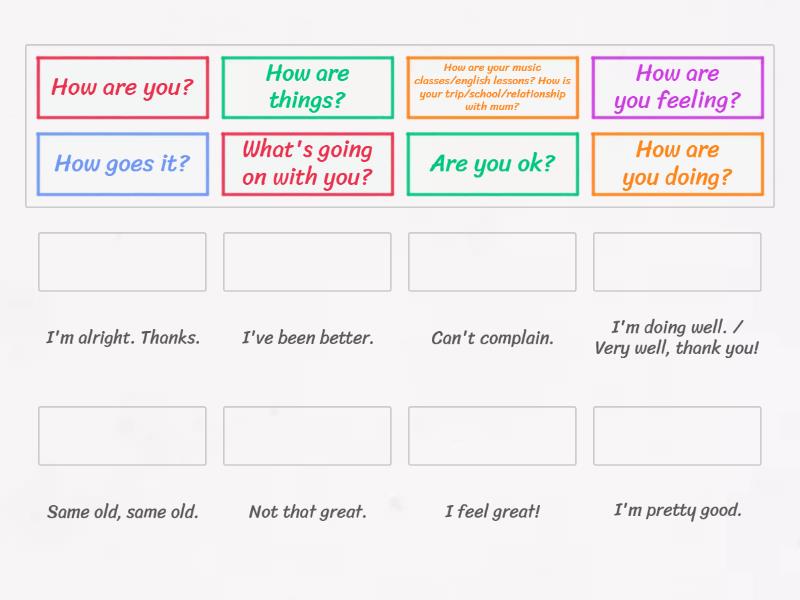Click the empty box above "Can't complain."
This screenshot has height=600, width=800.
click(492, 262)
